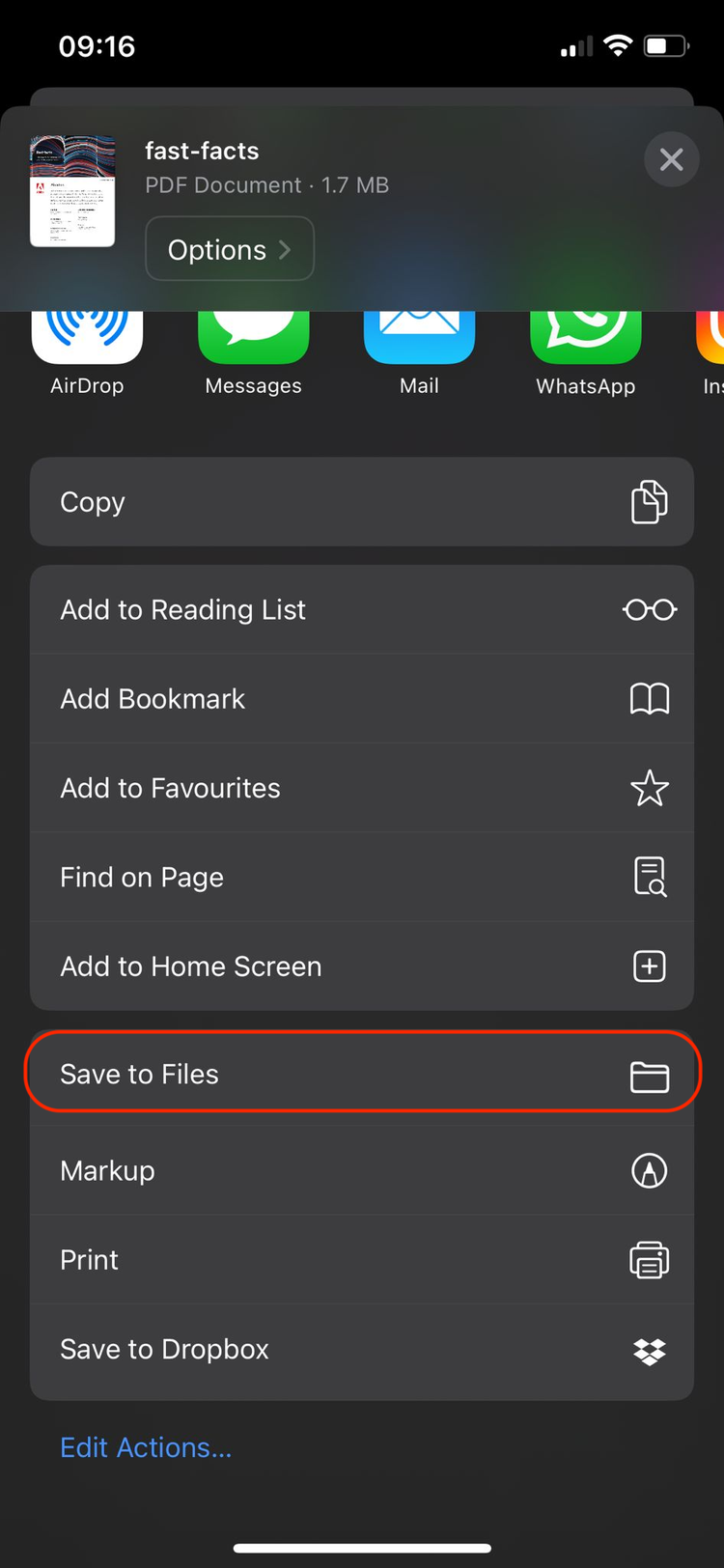Tap the Favourites star icon
The image size is (724, 1568).
click(649, 788)
